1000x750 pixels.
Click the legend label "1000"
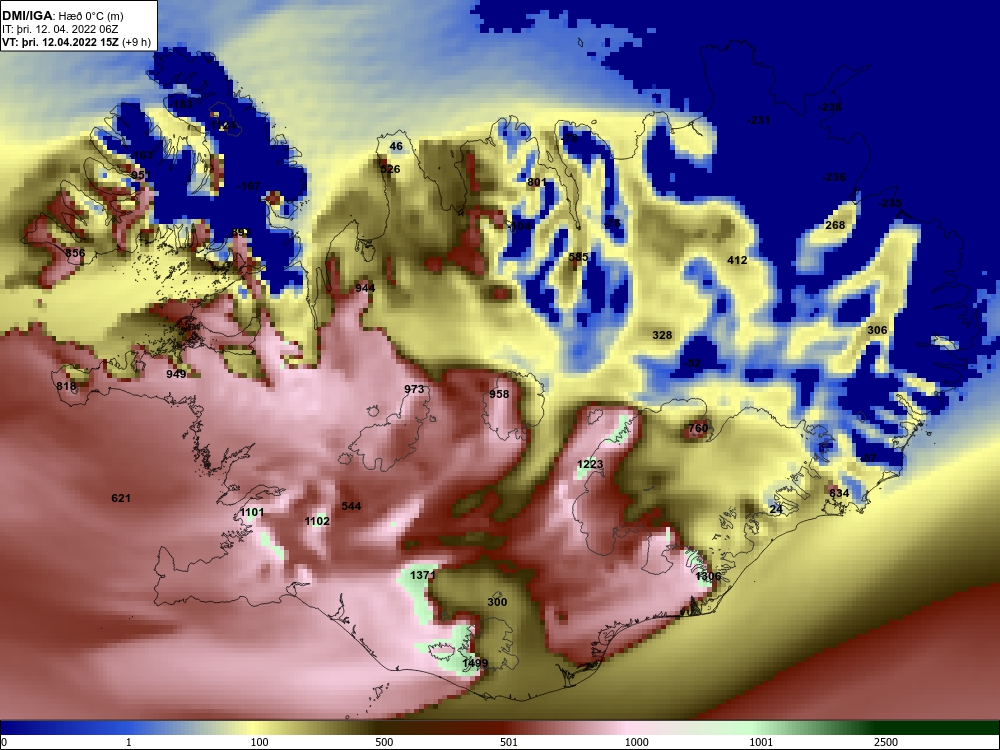click(637, 742)
